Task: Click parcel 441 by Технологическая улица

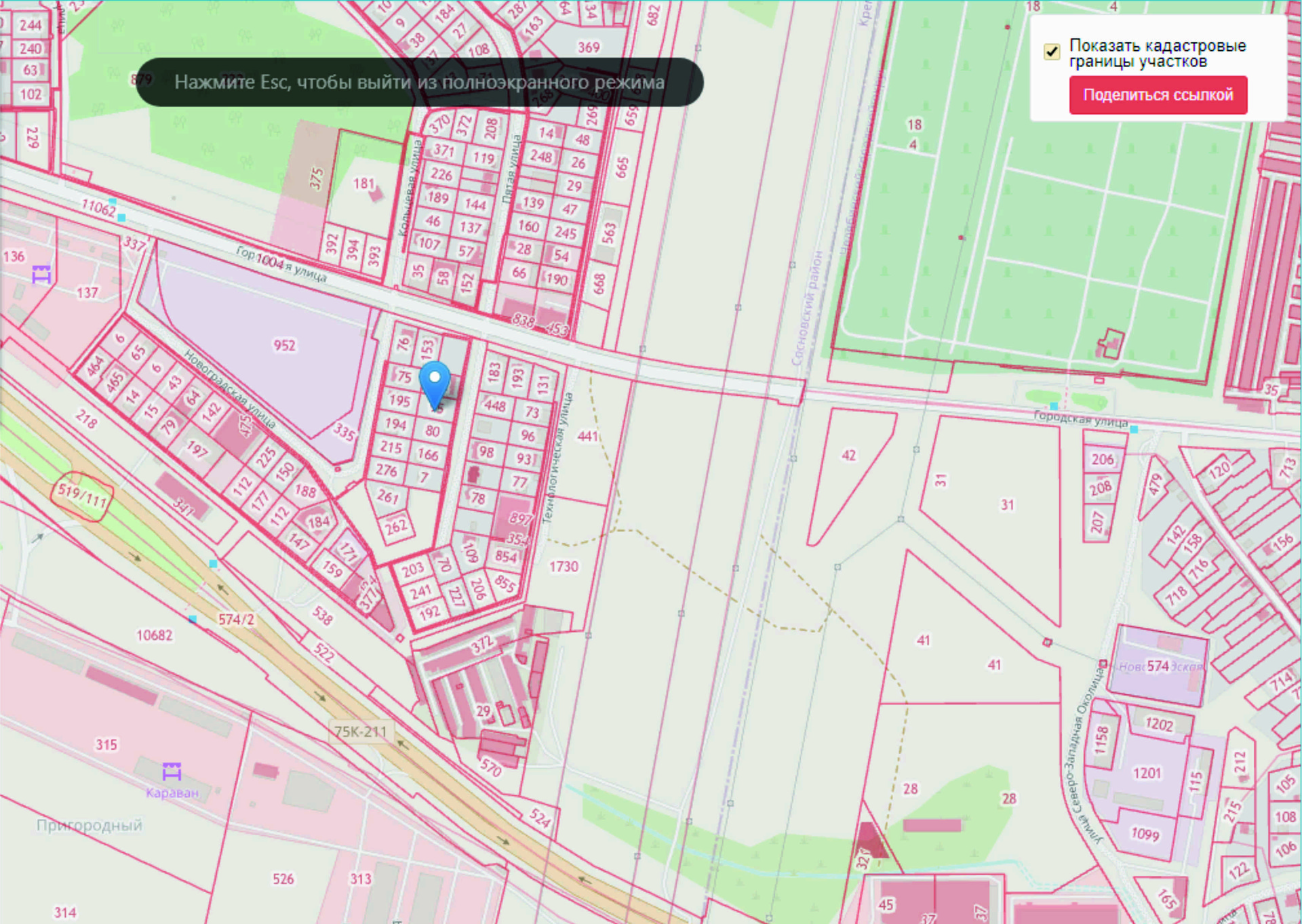Action: tap(587, 437)
